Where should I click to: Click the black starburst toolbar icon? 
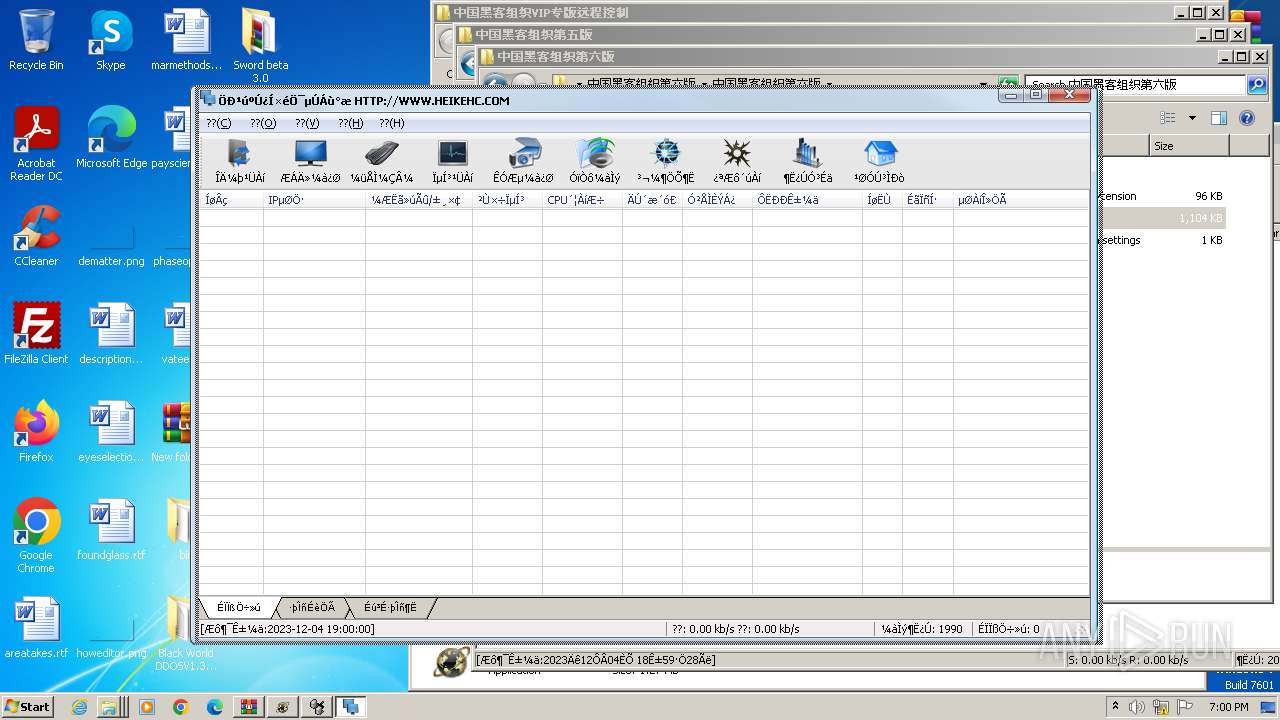pyautogui.click(x=737, y=162)
